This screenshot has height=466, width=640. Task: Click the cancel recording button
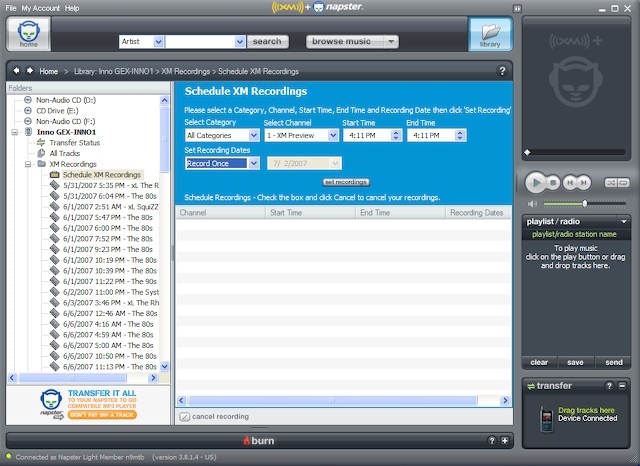[214, 417]
